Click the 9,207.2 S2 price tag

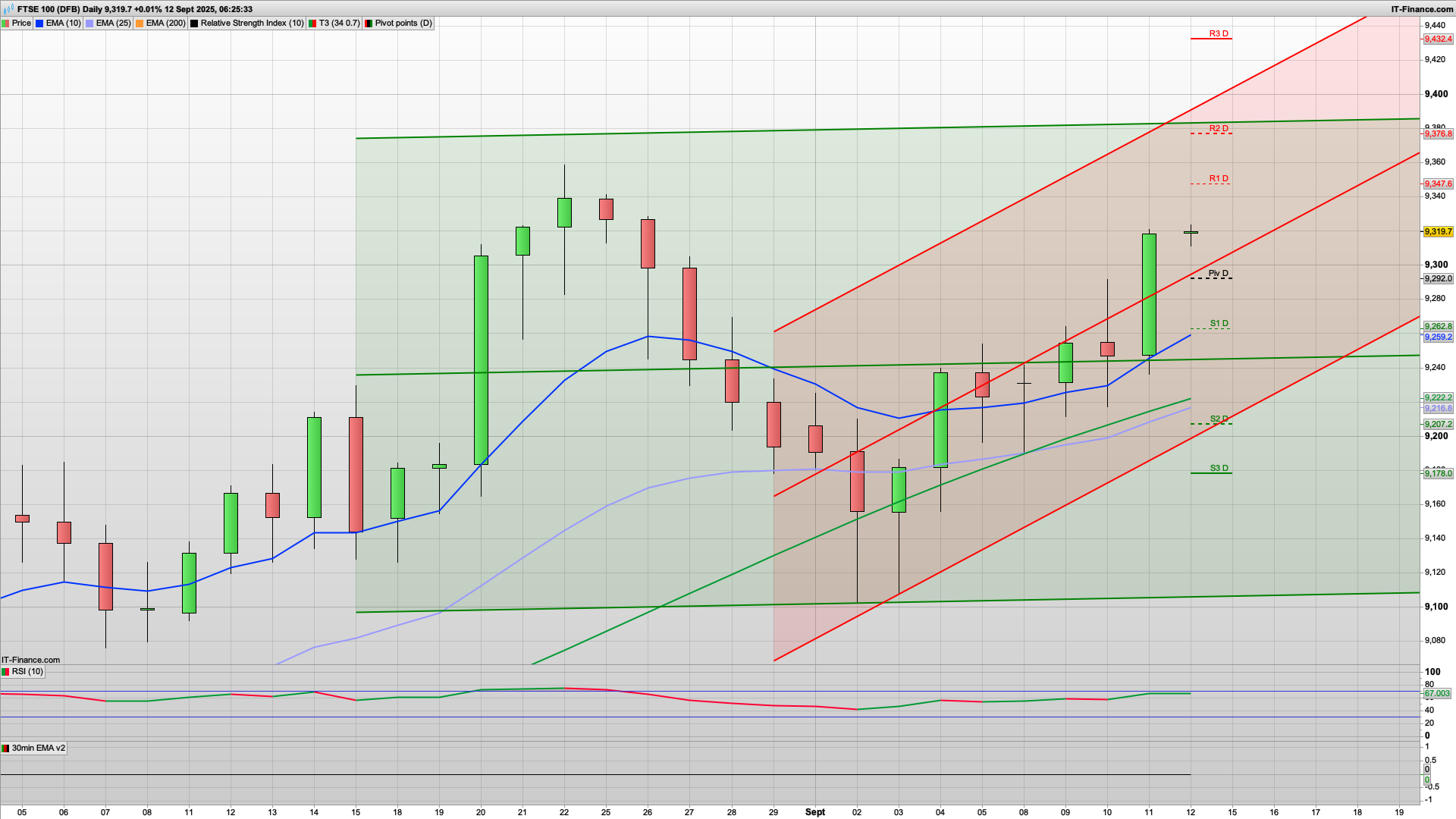click(1438, 425)
